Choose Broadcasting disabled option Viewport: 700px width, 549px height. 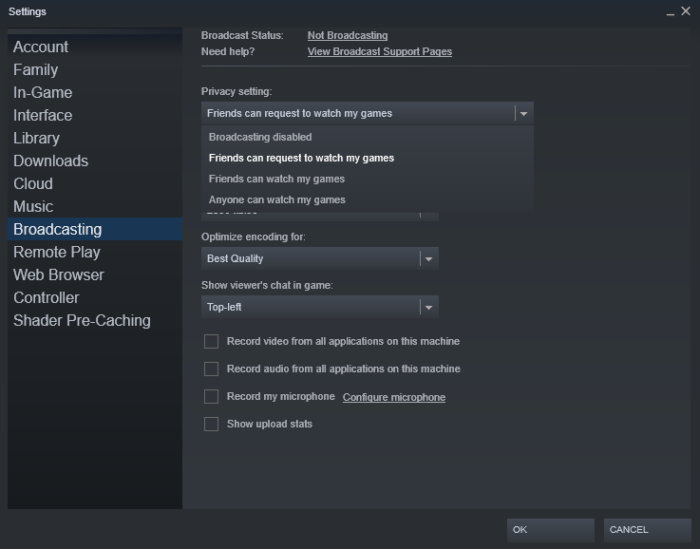[x=367, y=137]
